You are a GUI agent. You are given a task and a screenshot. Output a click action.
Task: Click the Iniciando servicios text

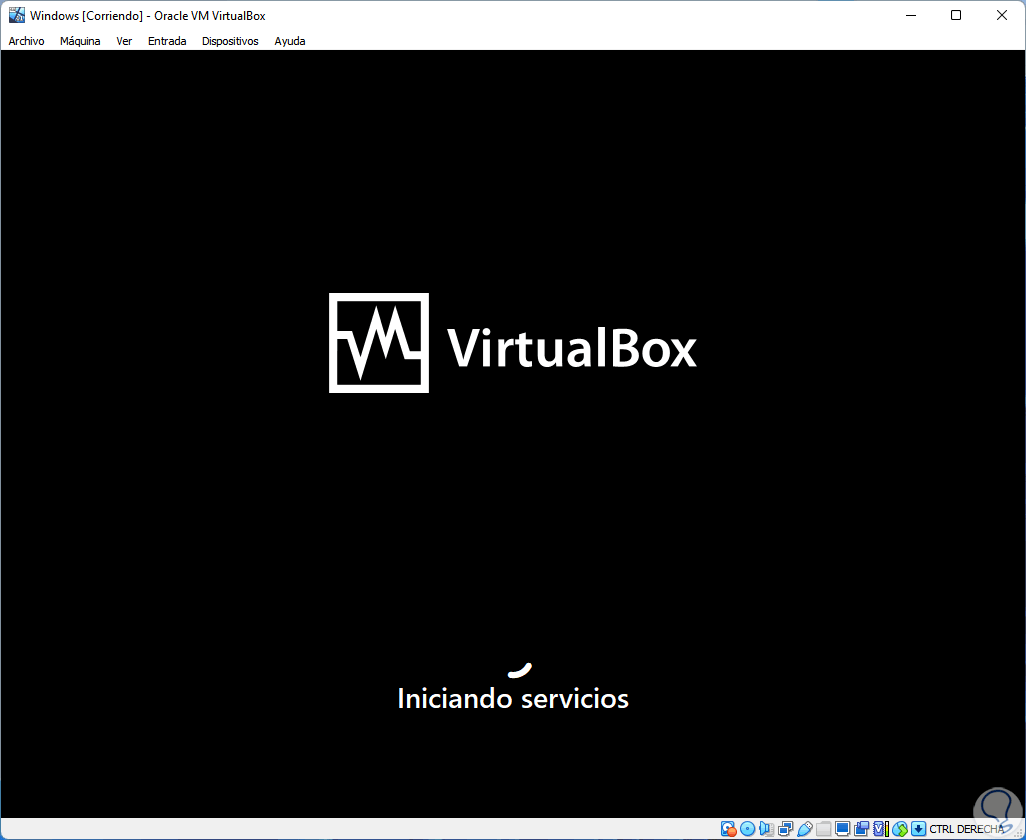(513, 698)
